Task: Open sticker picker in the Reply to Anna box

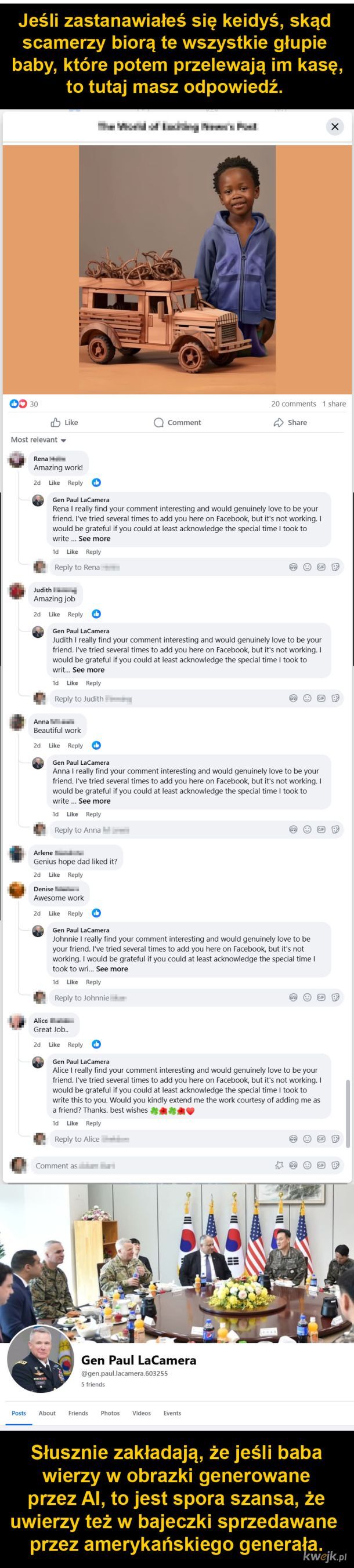Action: pos(335,830)
